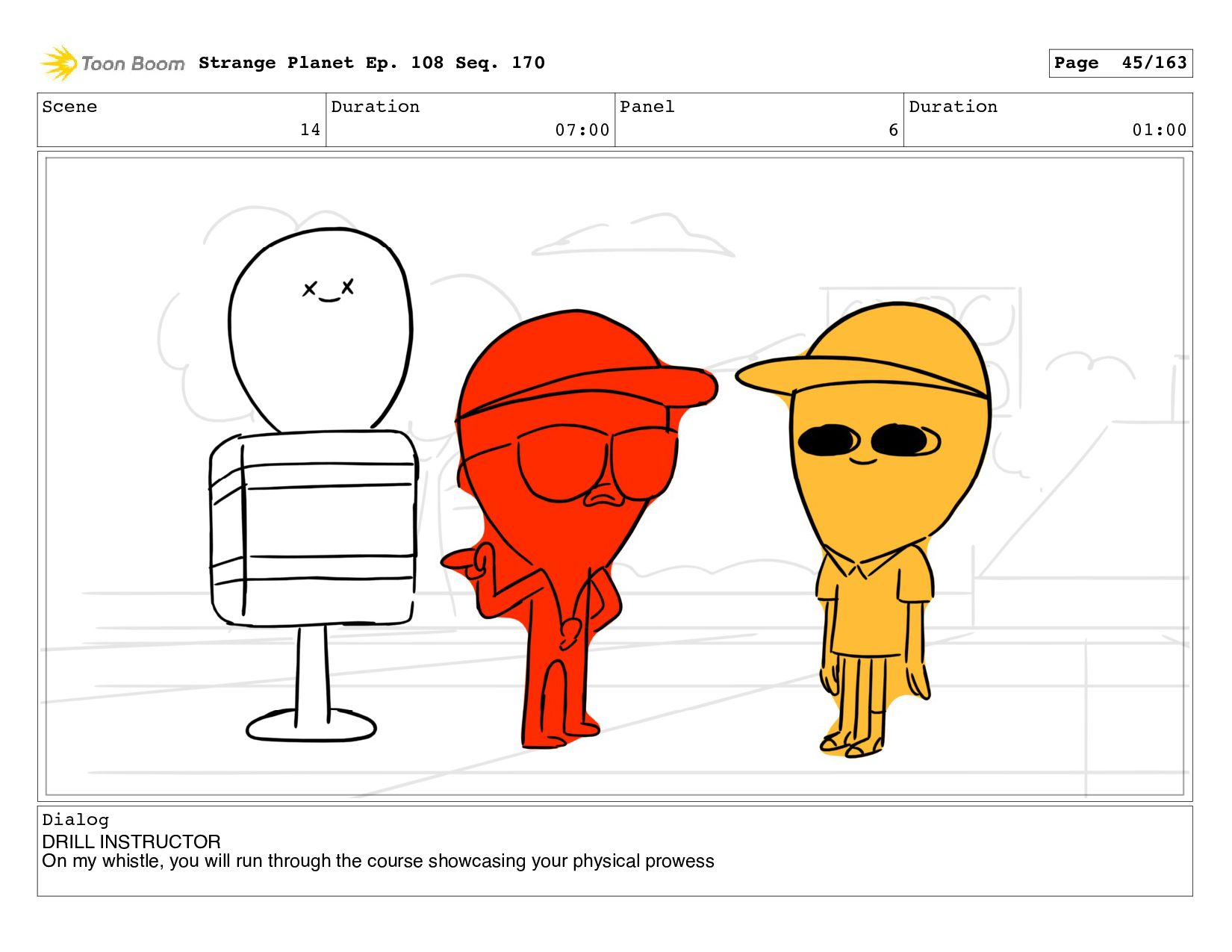The image size is (1232, 952).
Task: Click the 'Scene' header label
Action: 69,107
